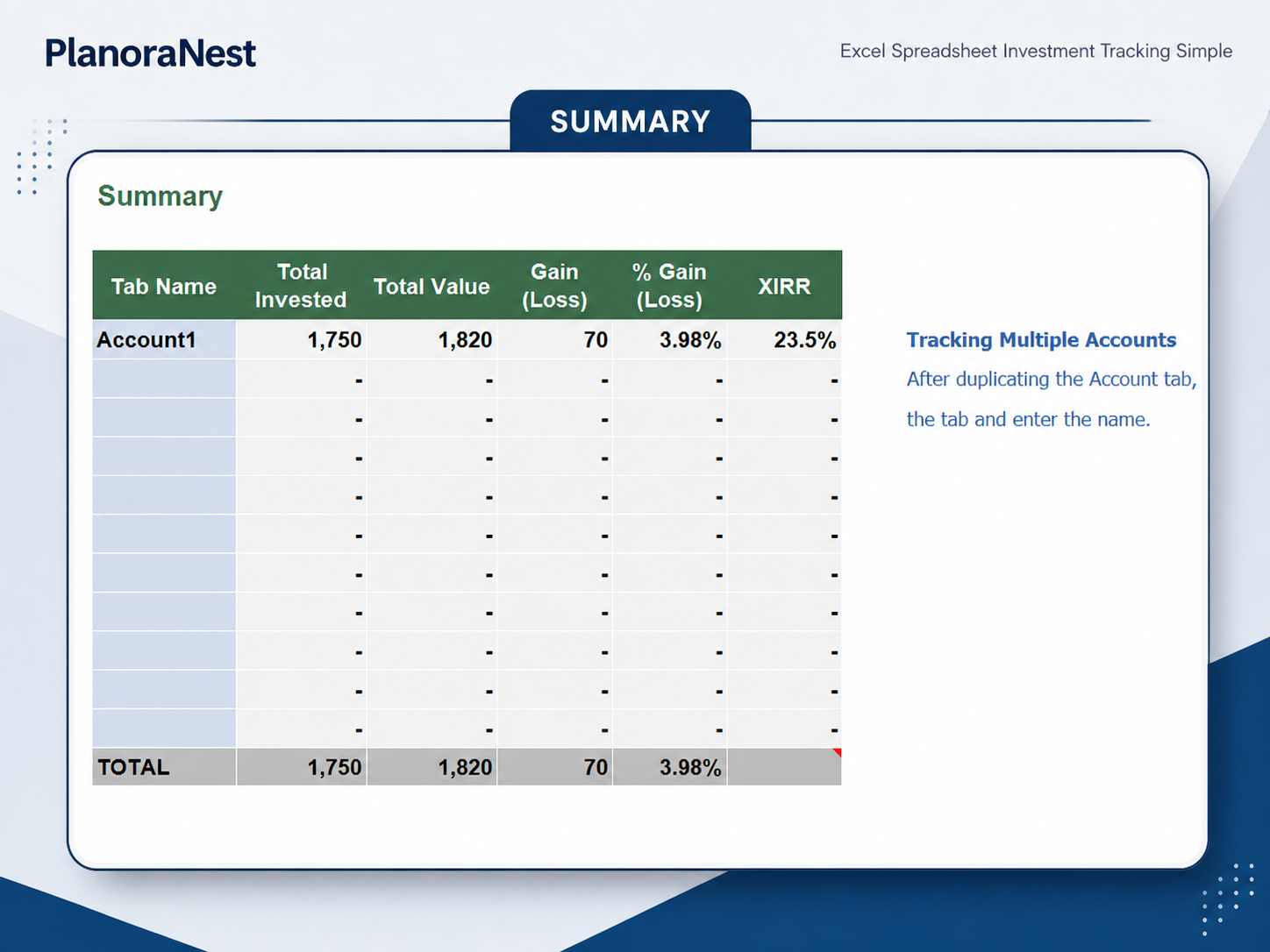Select the SUMMARY banner tab
The height and width of the screenshot is (952, 1270).
[x=630, y=121]
